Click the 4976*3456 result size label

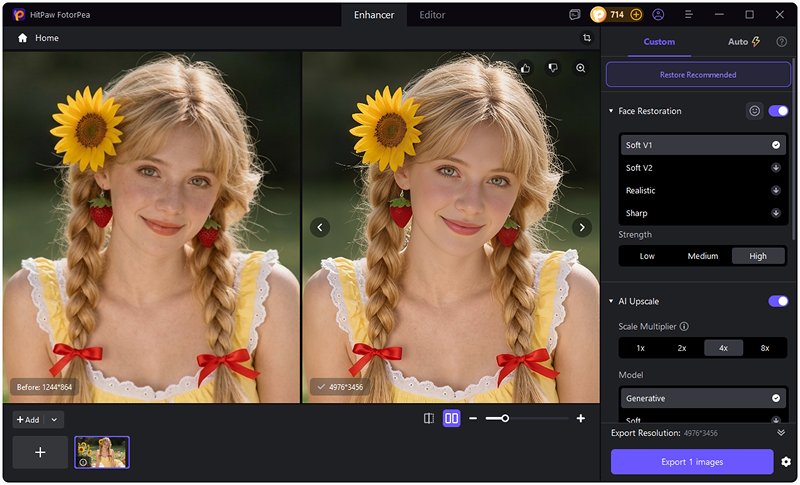click(x=340, y=388)
